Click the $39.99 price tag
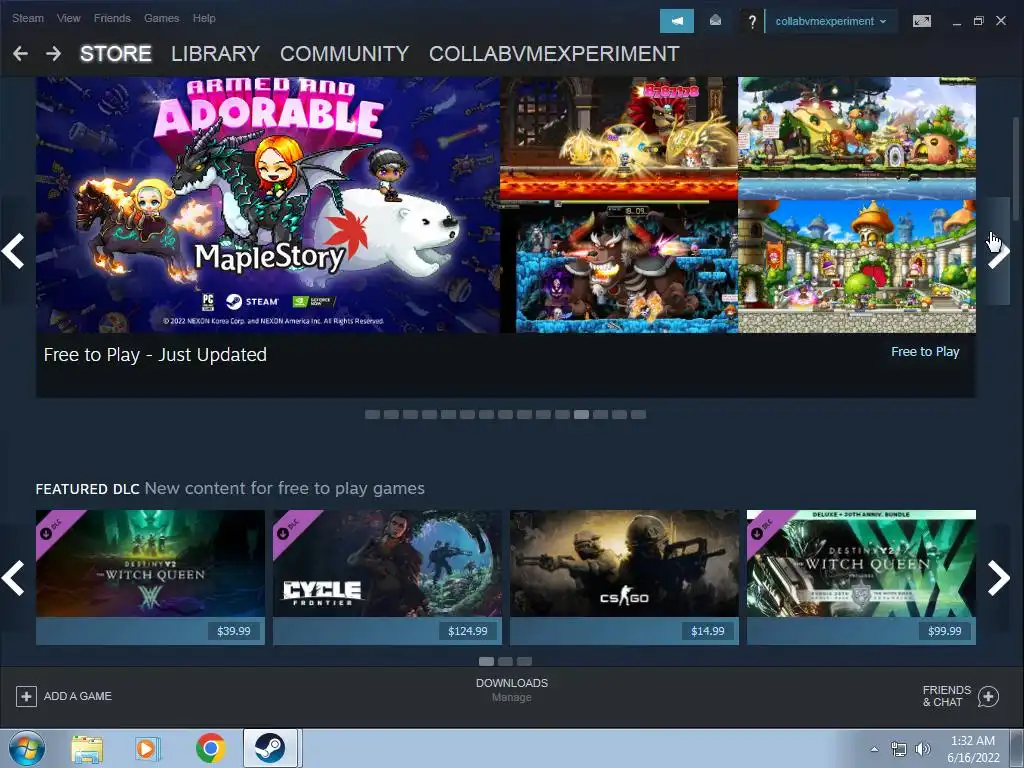The width and height of the screenshot is (1024, 768). 233,631
